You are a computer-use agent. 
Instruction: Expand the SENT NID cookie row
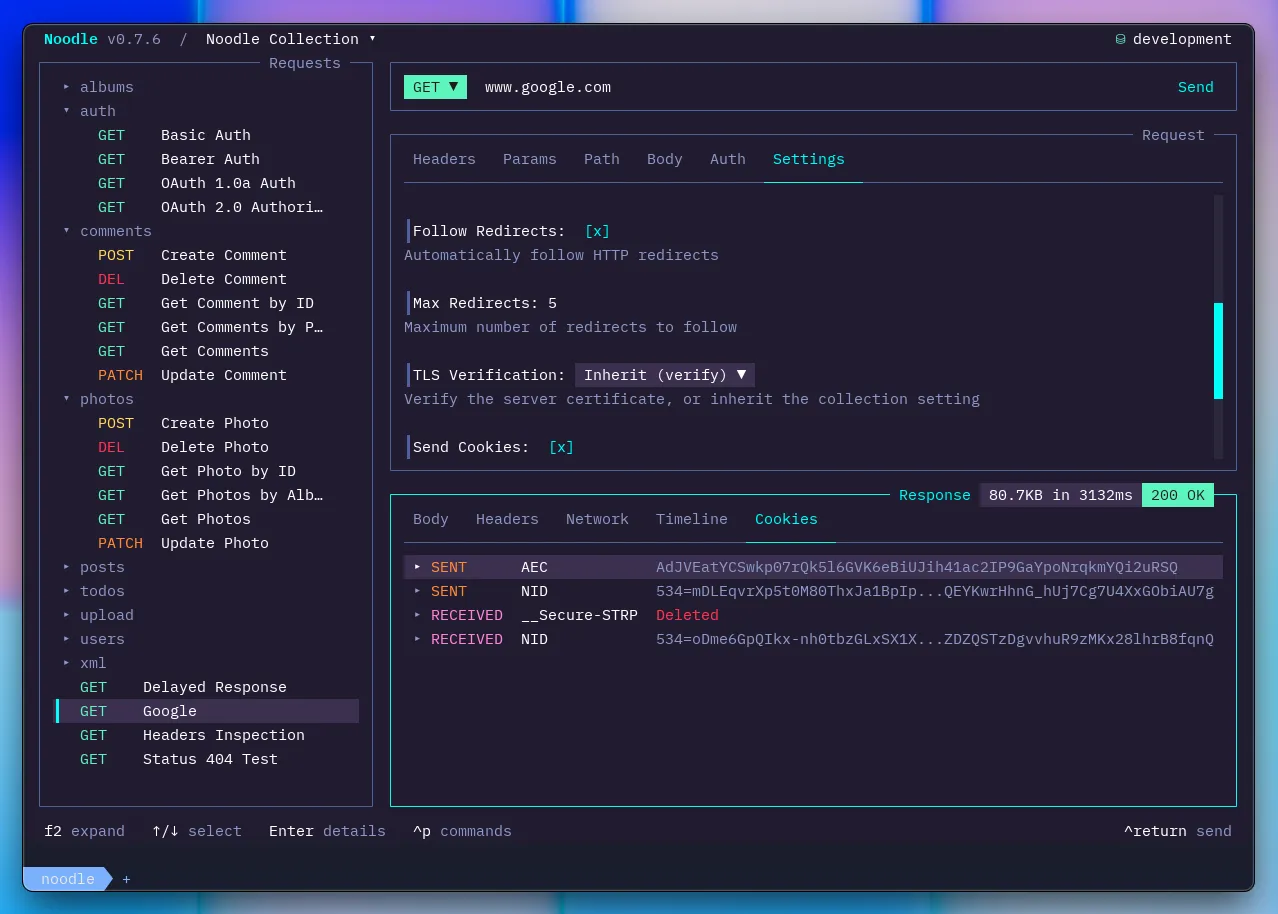[x=813, y=591]
